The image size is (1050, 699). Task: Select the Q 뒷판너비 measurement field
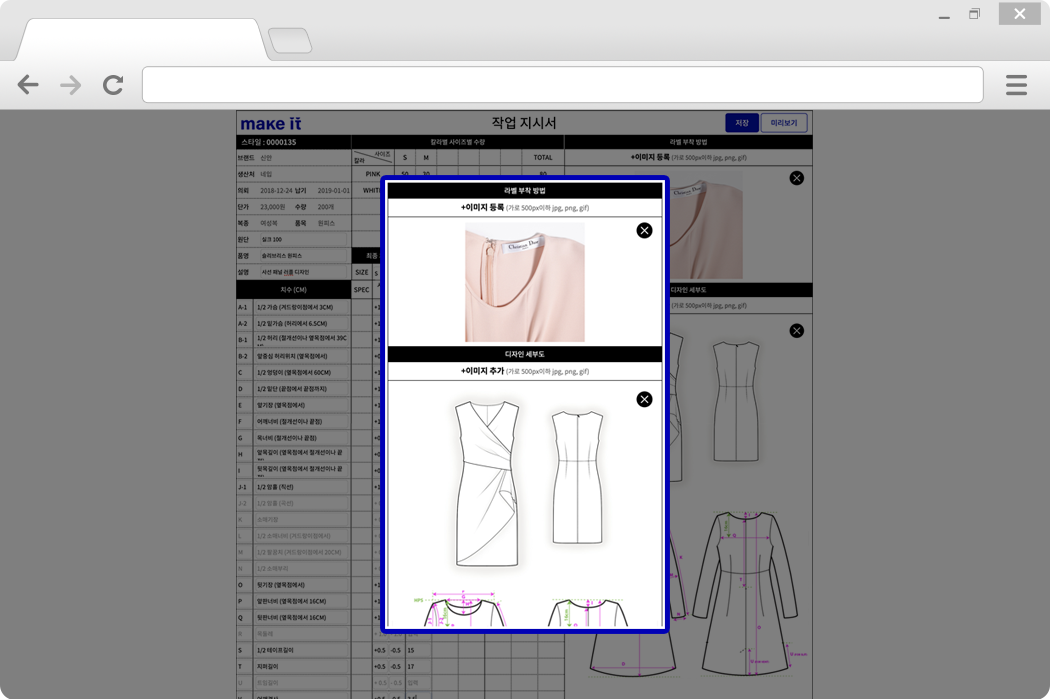pos(301,617)
